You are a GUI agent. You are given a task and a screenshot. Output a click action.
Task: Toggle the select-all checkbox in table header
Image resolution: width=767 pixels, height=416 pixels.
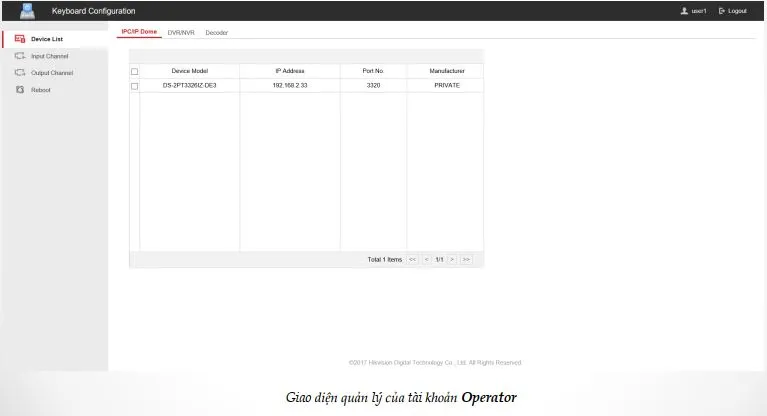[x=135, y=72]
